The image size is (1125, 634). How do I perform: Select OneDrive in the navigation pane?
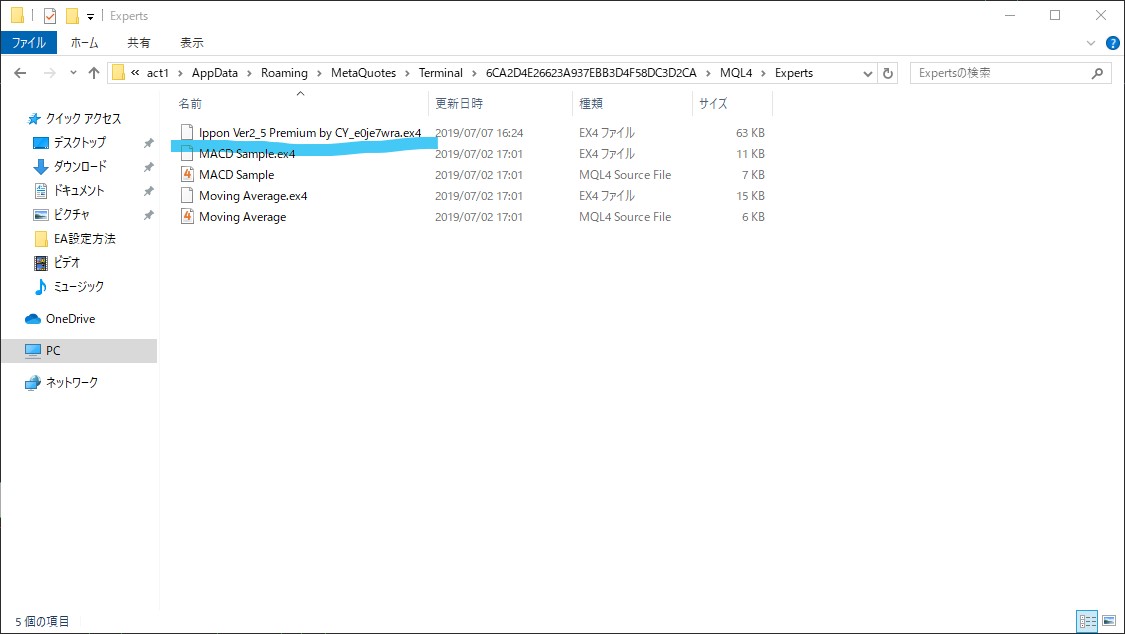(70, 319)
